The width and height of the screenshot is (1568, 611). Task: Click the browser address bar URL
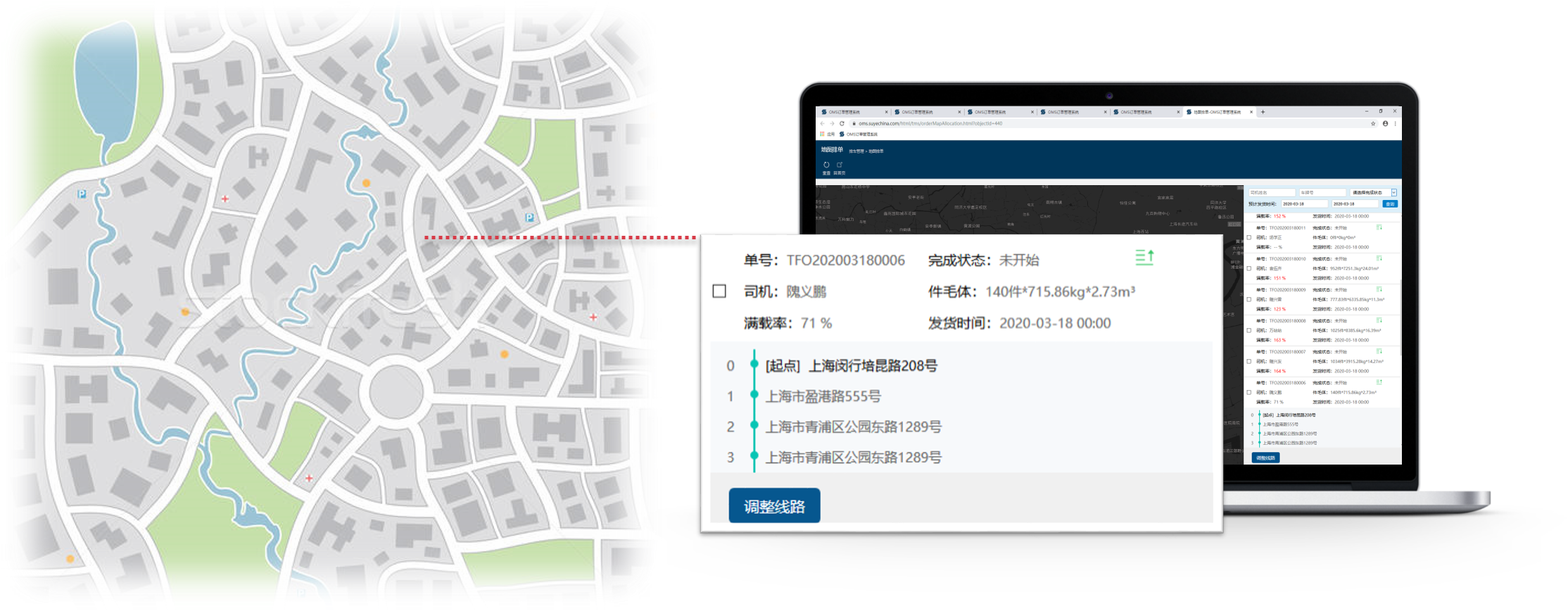tap(930, 123)
